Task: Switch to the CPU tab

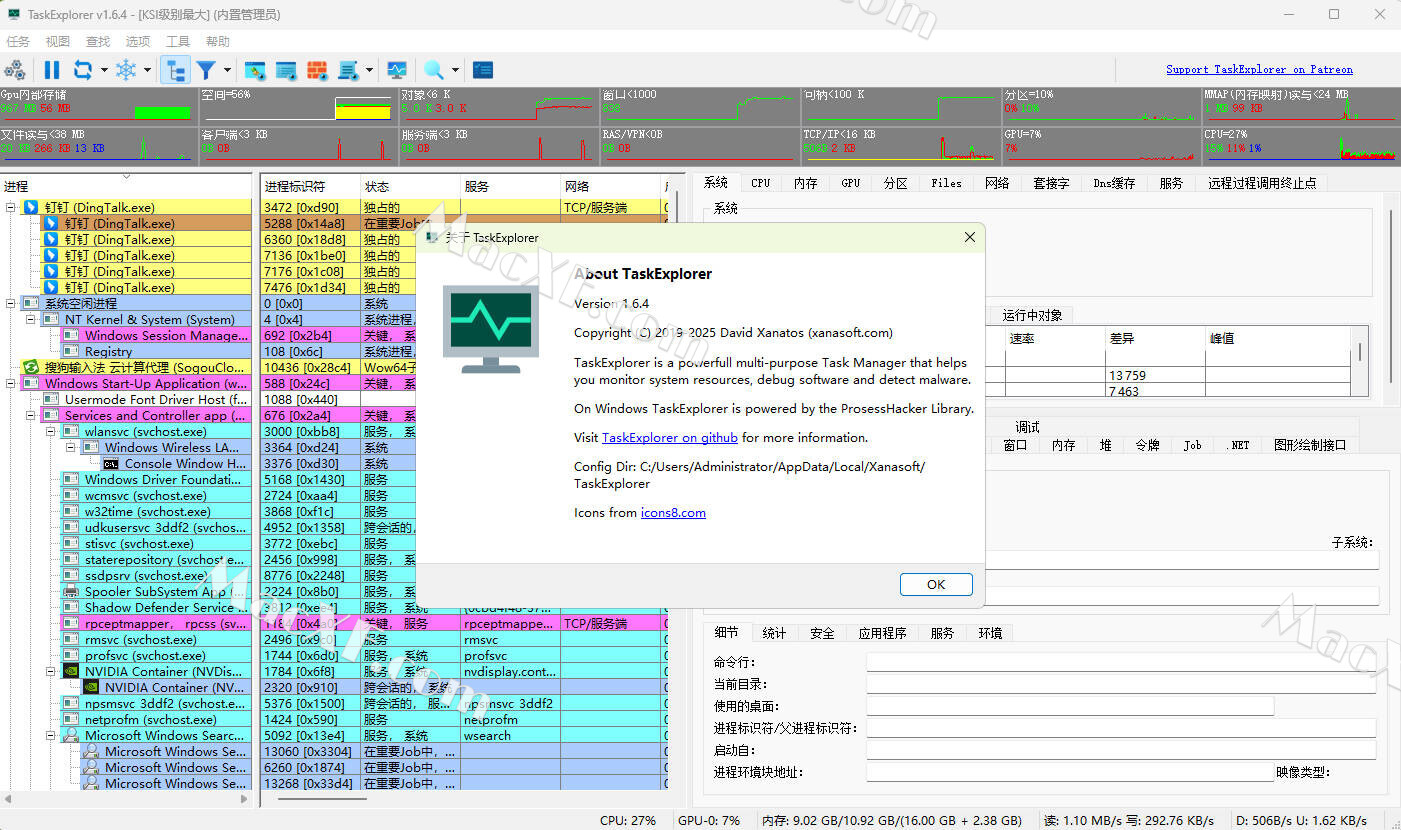Action: [761, 183]
